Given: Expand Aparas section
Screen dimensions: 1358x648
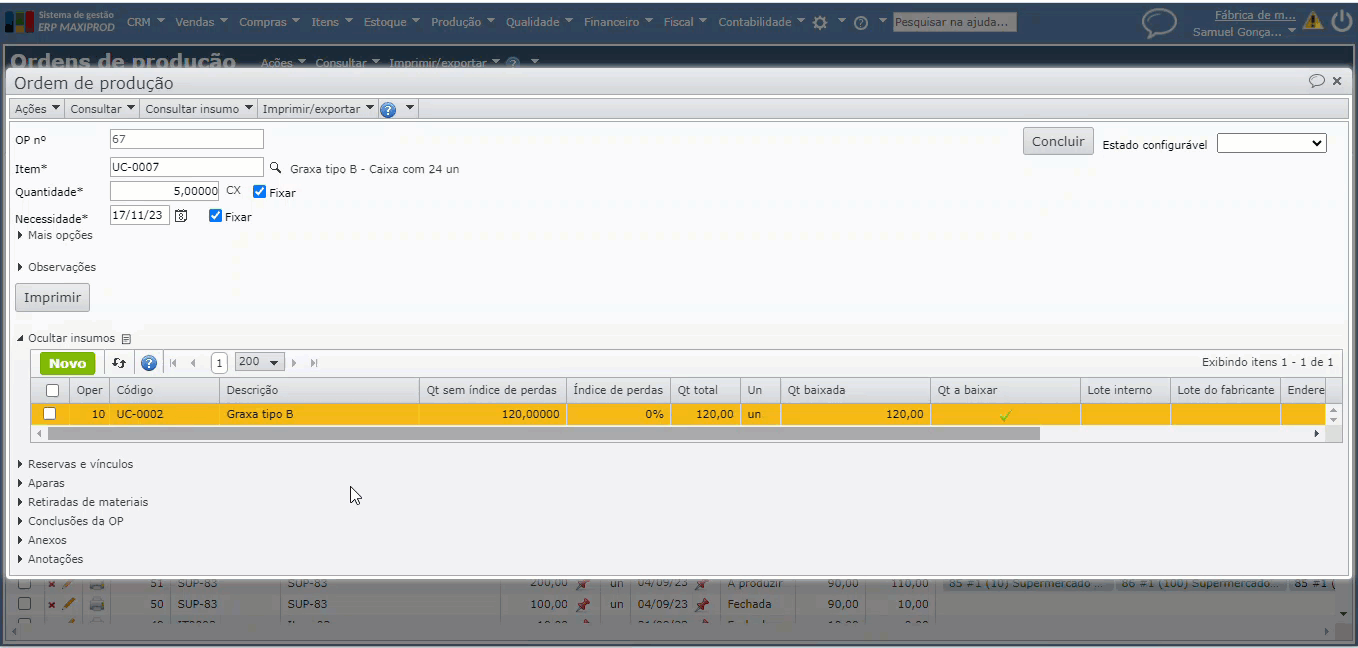Looking at the screenshot, I should tap(41, 483).
